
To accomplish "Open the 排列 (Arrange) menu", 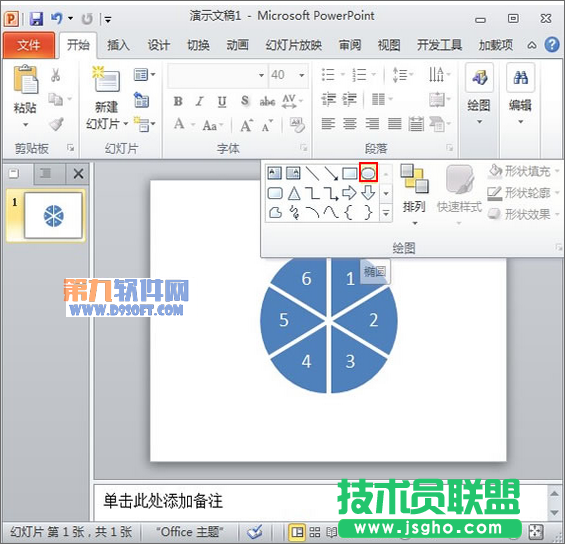I will 414,195.
